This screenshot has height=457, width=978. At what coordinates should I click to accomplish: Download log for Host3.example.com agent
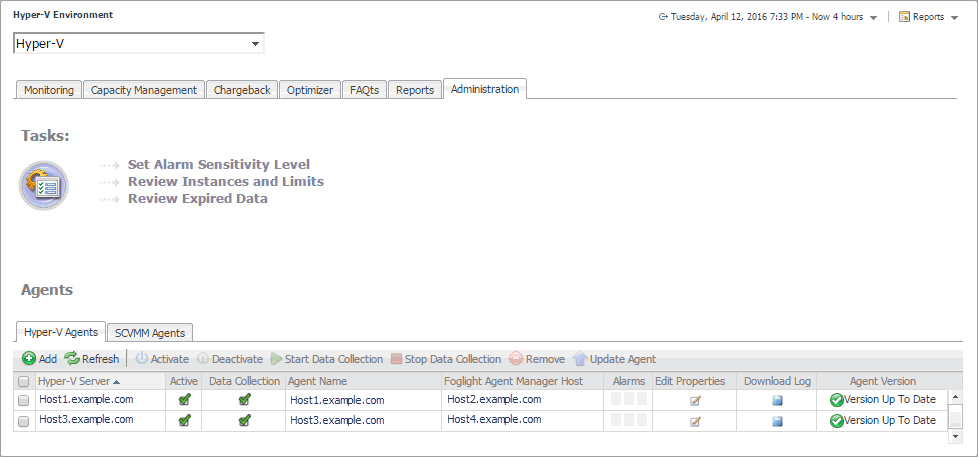click(777, 421)
